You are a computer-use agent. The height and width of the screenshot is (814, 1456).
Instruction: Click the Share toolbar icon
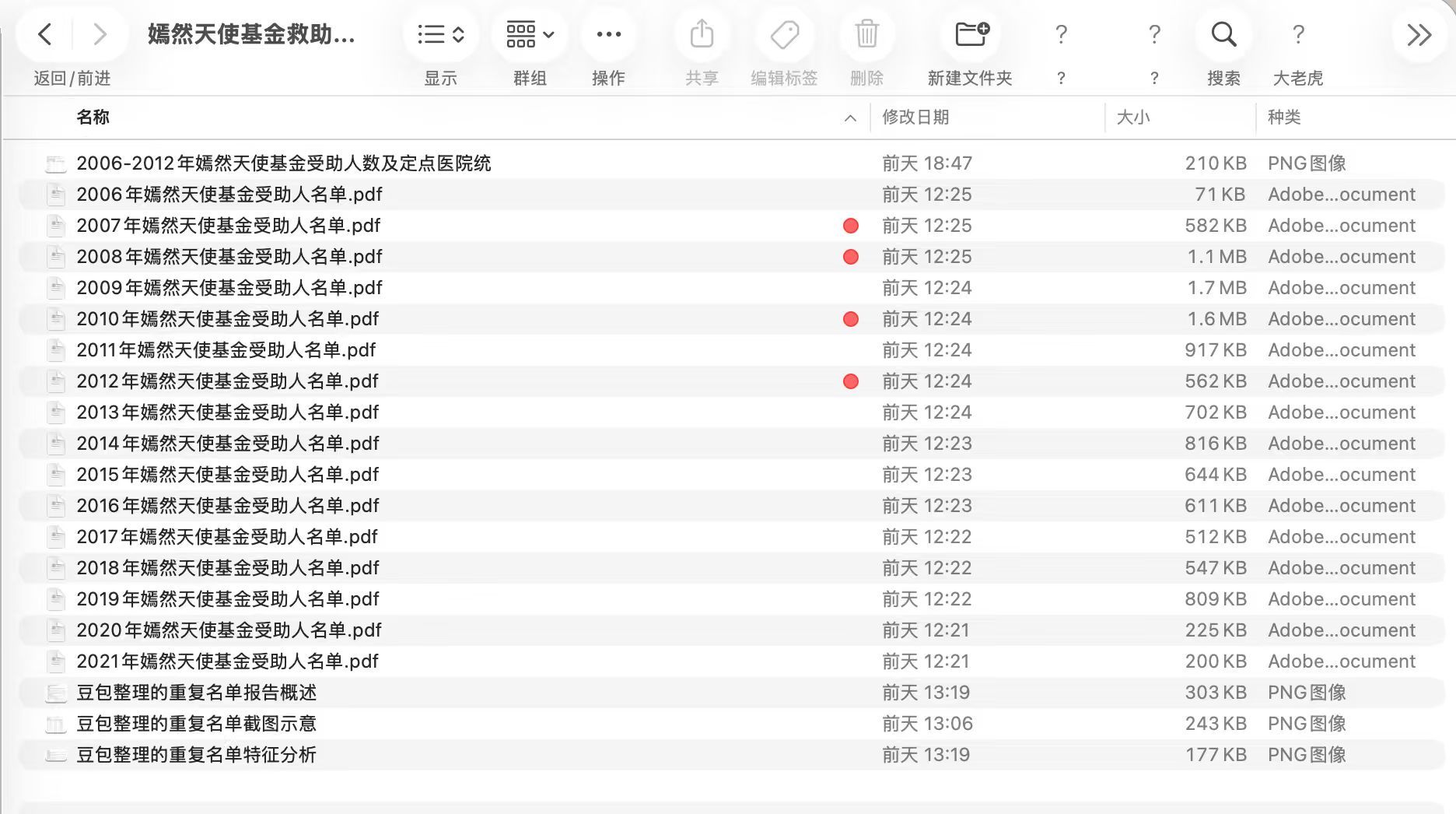[702, 34]
